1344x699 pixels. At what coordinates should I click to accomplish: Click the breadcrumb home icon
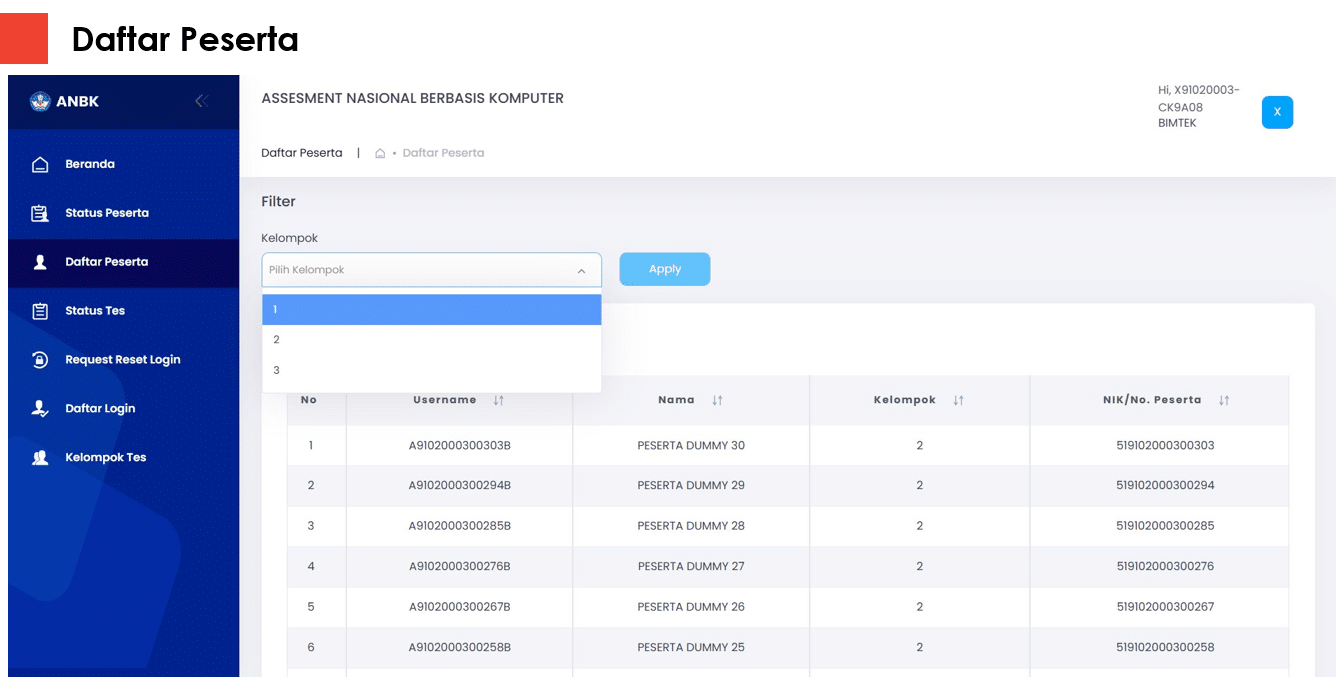[380, 153]
